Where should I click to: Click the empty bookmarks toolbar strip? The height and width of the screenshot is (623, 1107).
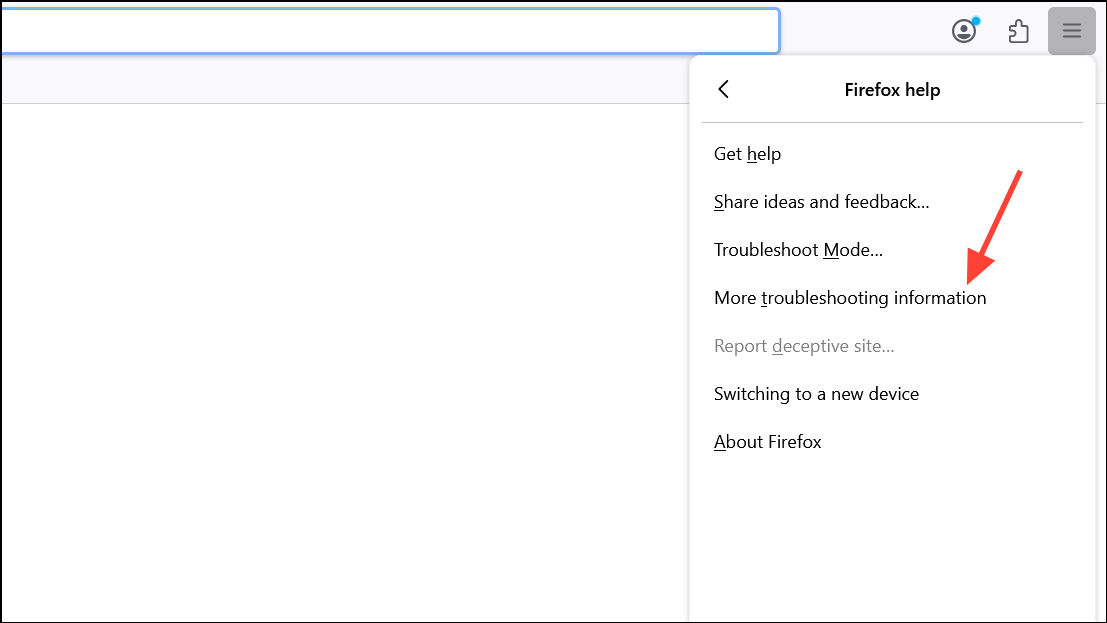pos(340,81)
